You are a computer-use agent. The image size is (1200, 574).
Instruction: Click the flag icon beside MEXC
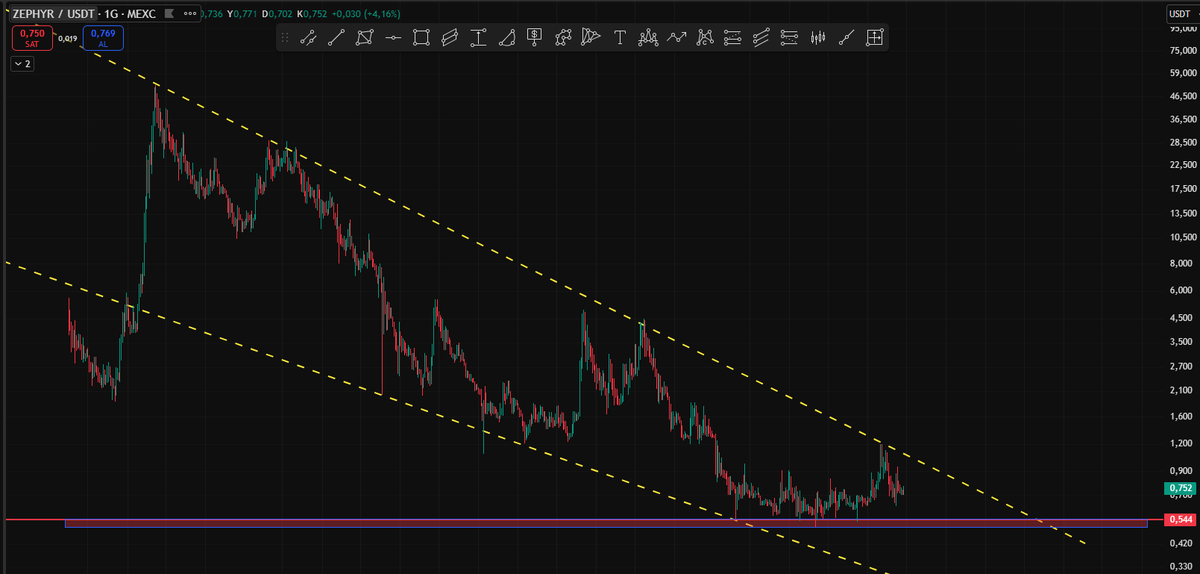coord(169,15)
